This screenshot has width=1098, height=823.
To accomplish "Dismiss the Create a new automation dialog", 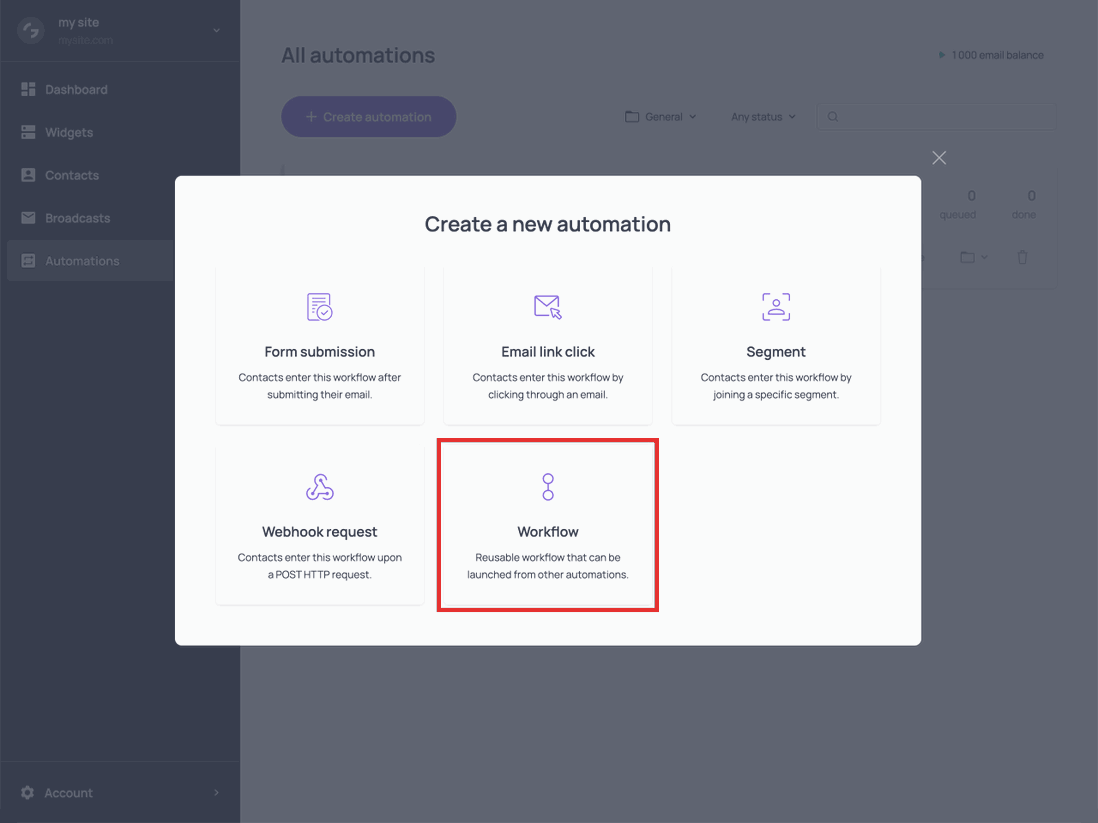I will click(938, 157).
